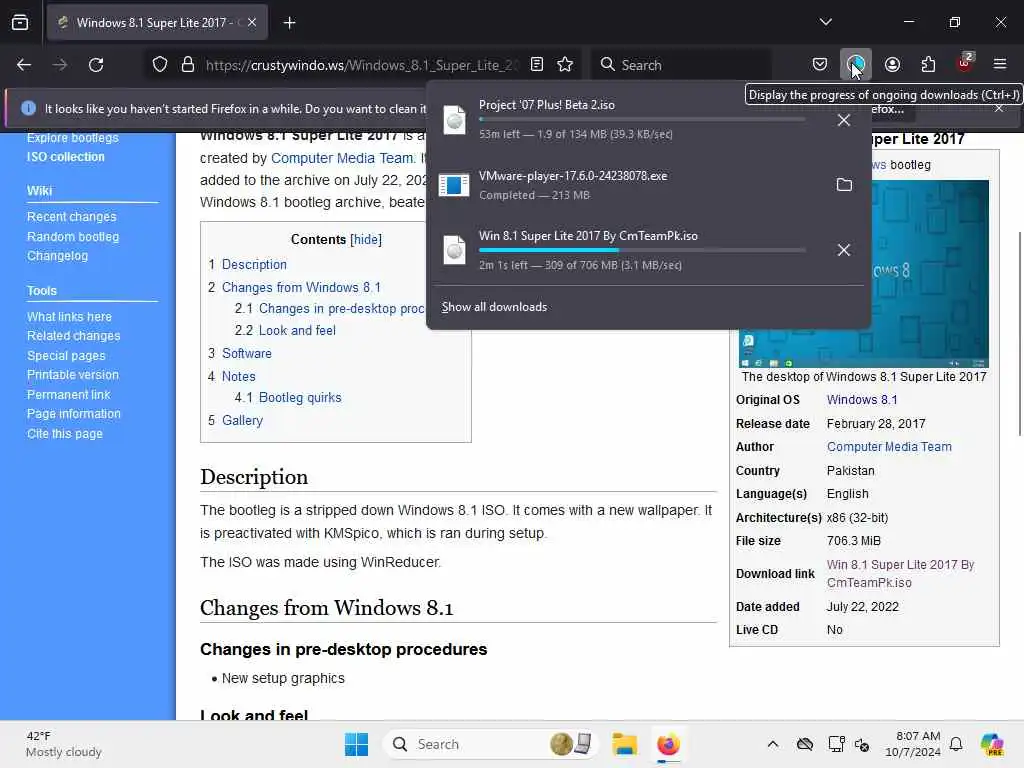Open Copilot preview icon in taskbar
This screenshot has width=1024, height=768.
tap(992, 744)
